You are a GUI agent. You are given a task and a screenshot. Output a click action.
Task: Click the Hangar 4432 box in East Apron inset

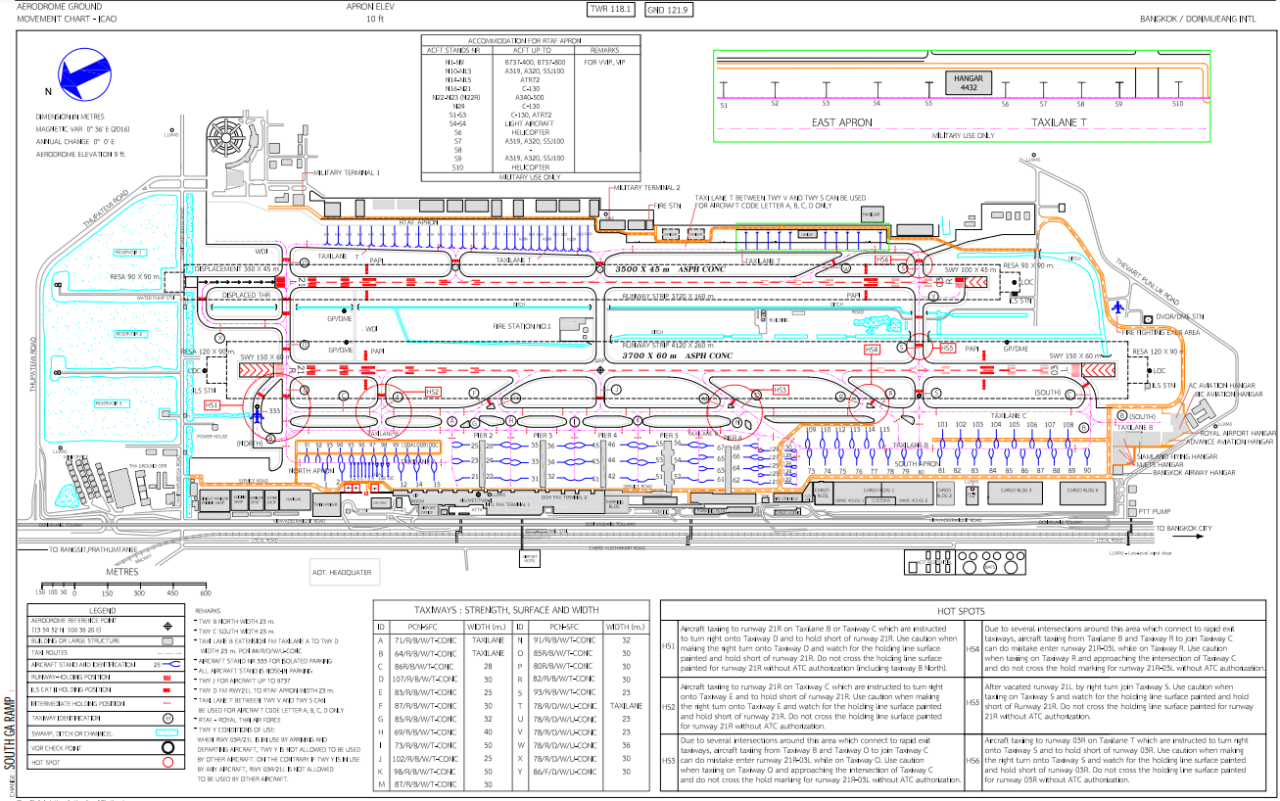pyautogui.click(x=968, y=82)
